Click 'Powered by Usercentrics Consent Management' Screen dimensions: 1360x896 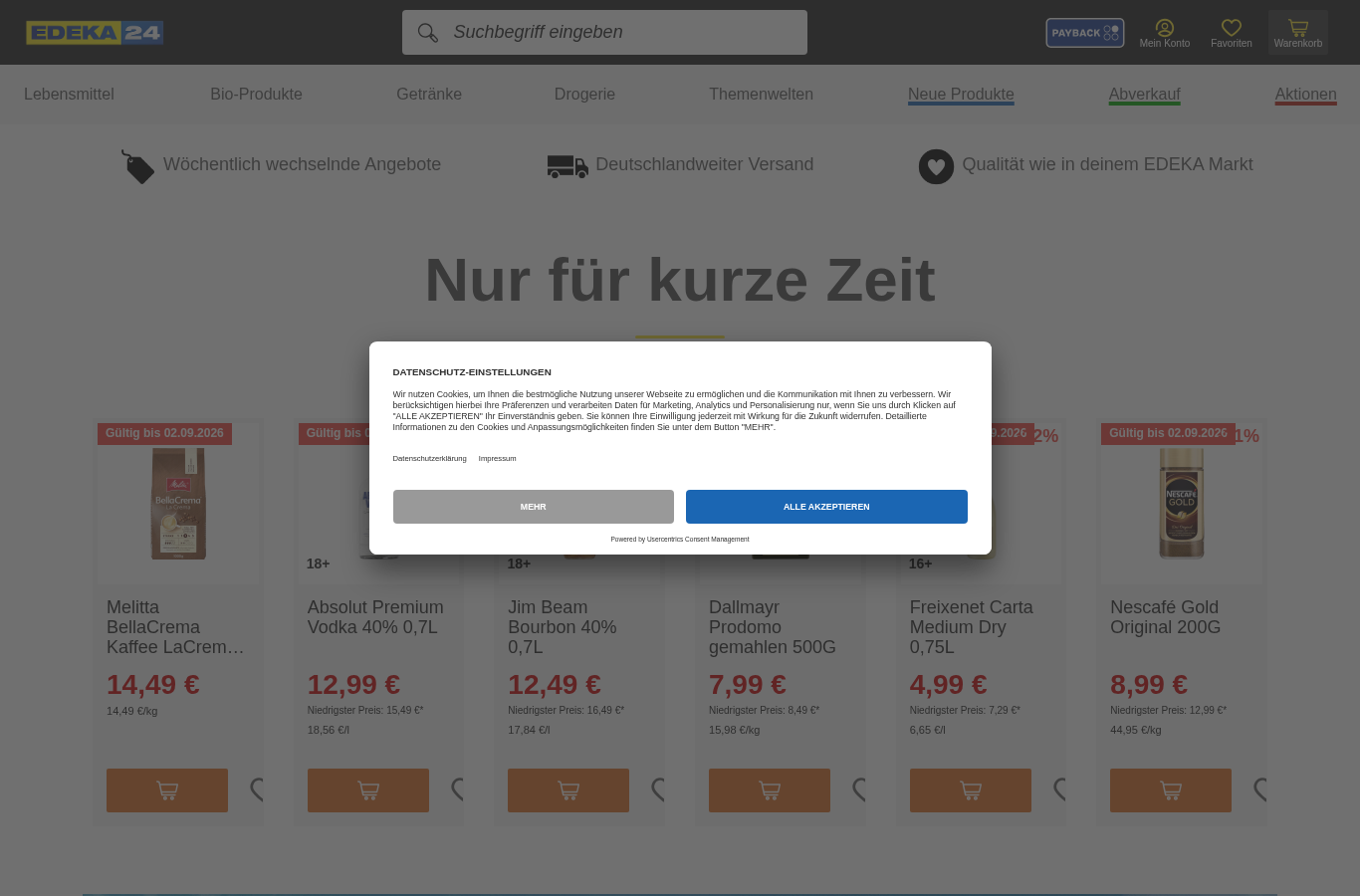point(680,539)
